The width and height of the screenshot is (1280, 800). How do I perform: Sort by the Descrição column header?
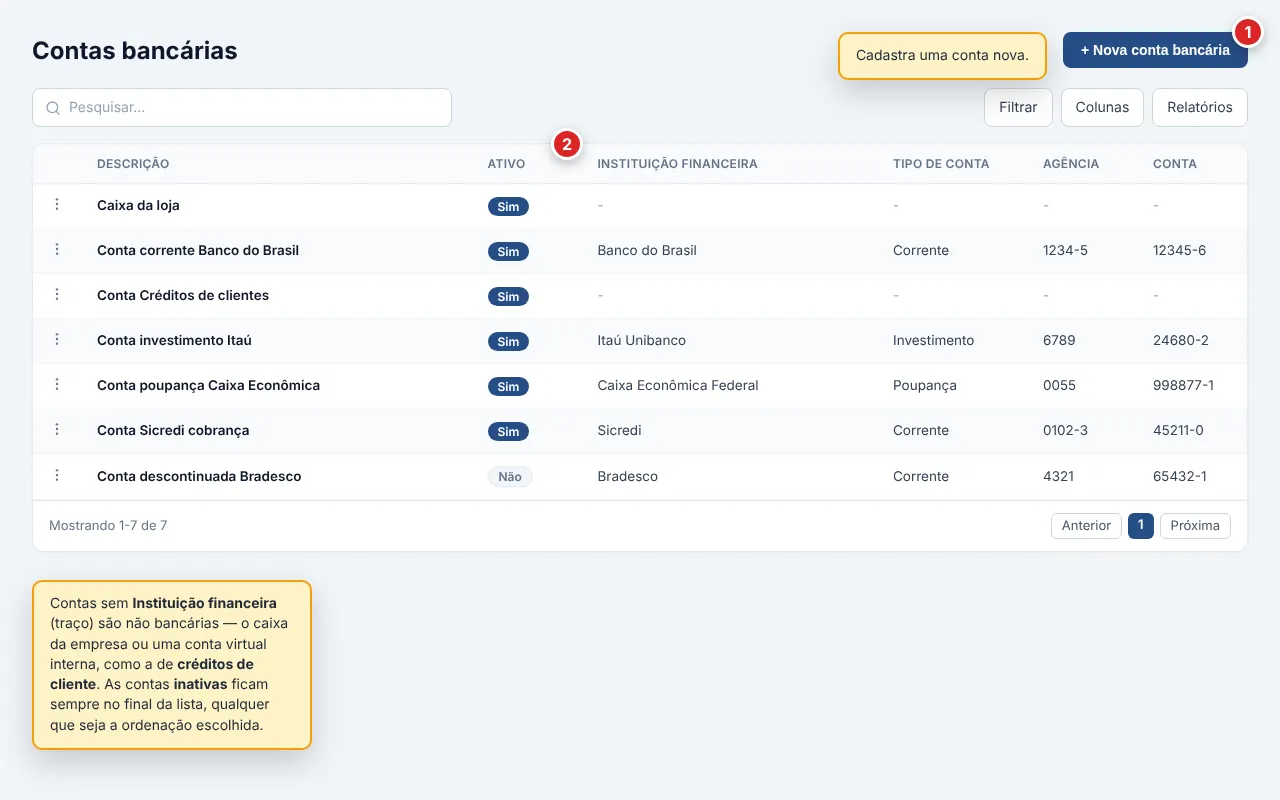133,164
